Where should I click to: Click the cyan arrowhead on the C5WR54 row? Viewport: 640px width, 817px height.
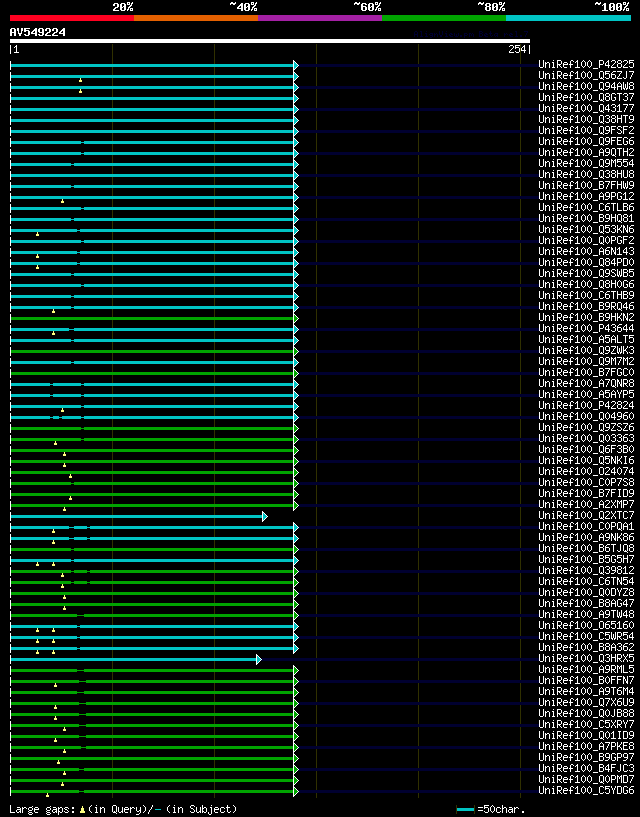tap(296, 637)
